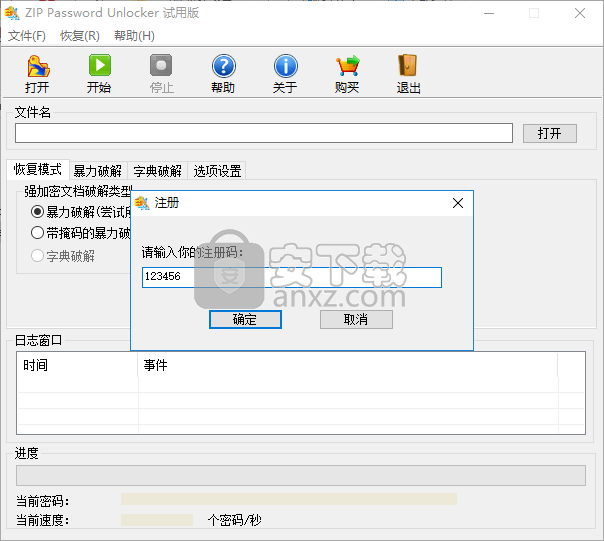Click the 事件 column header in log

[x=347, y=365]
